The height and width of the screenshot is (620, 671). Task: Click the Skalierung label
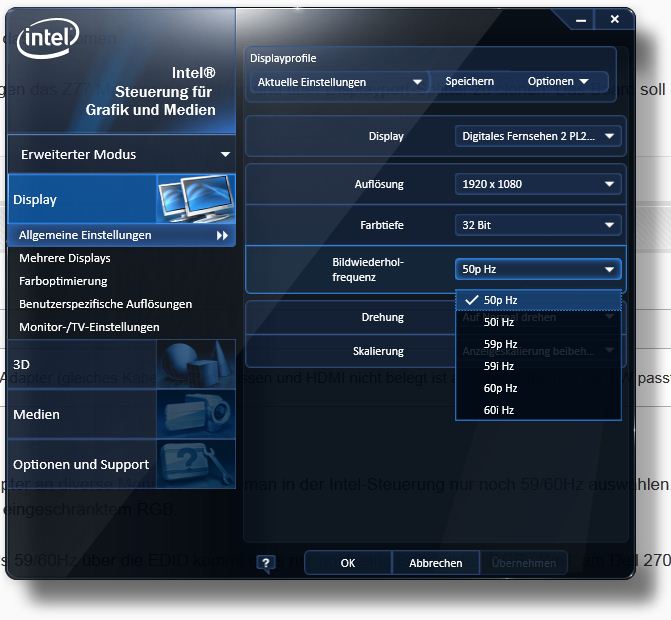[x=378, y=351]
